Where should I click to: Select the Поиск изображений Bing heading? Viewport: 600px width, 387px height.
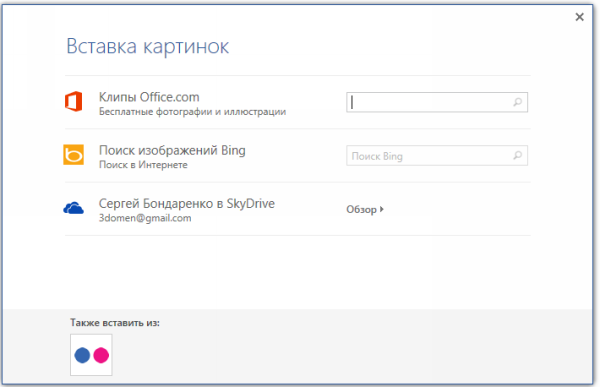coord(172,150)
